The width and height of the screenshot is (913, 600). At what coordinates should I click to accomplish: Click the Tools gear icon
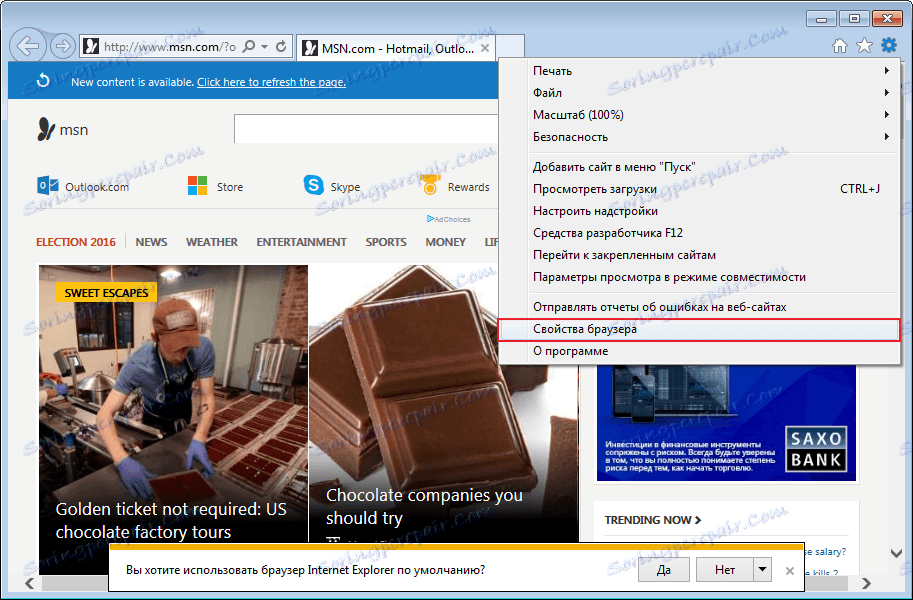tap(889, 45)
